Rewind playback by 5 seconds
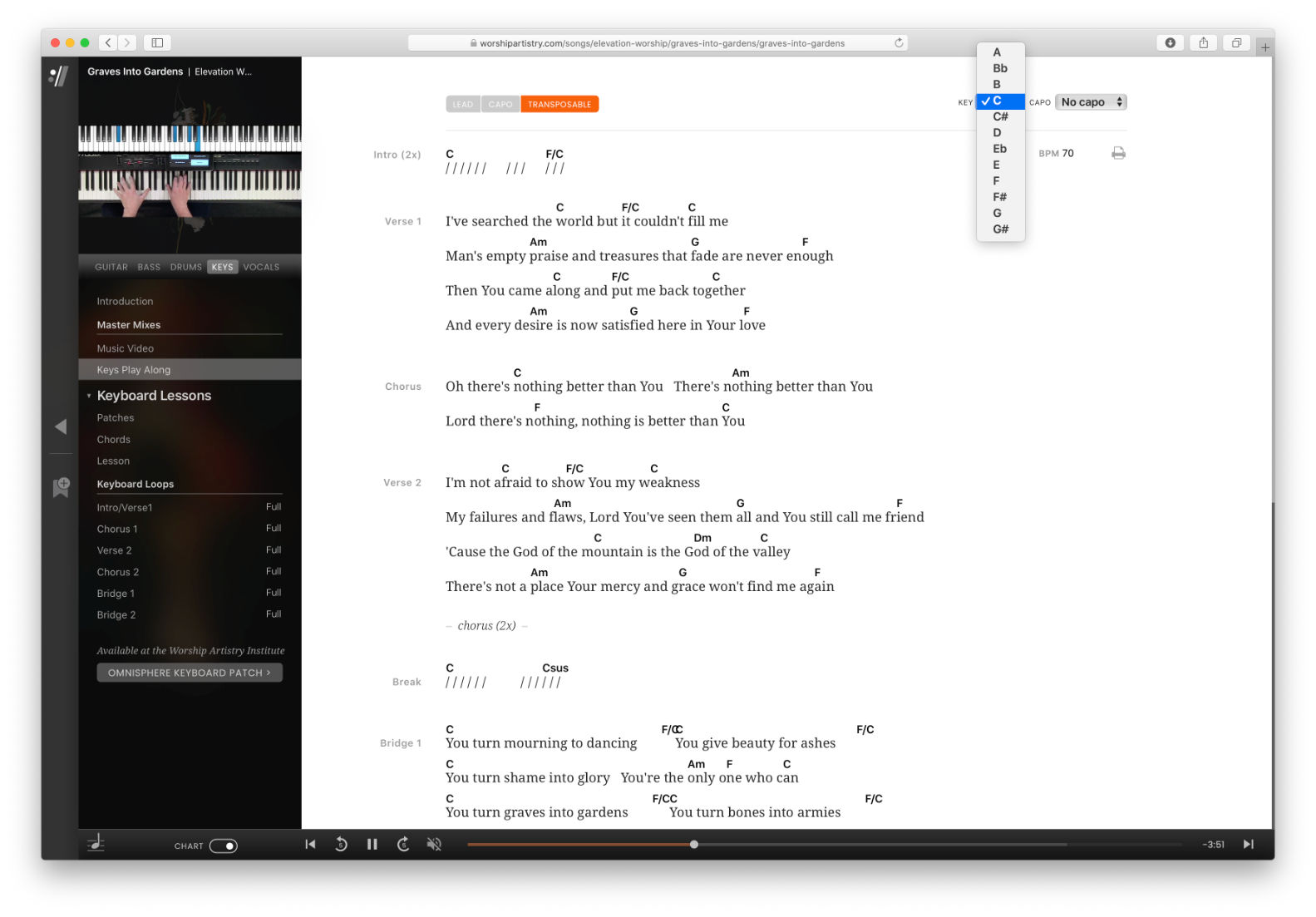Screen dimensions: 1316x917 click(x=341, y=844)
